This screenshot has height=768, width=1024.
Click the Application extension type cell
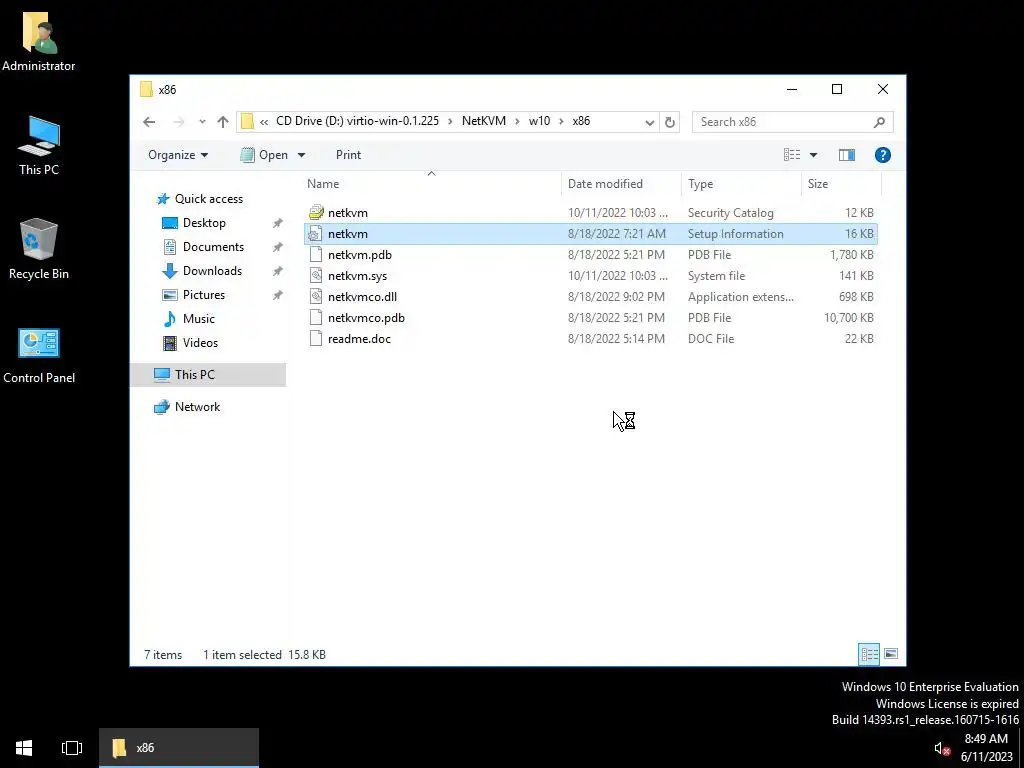click(741, 296)
